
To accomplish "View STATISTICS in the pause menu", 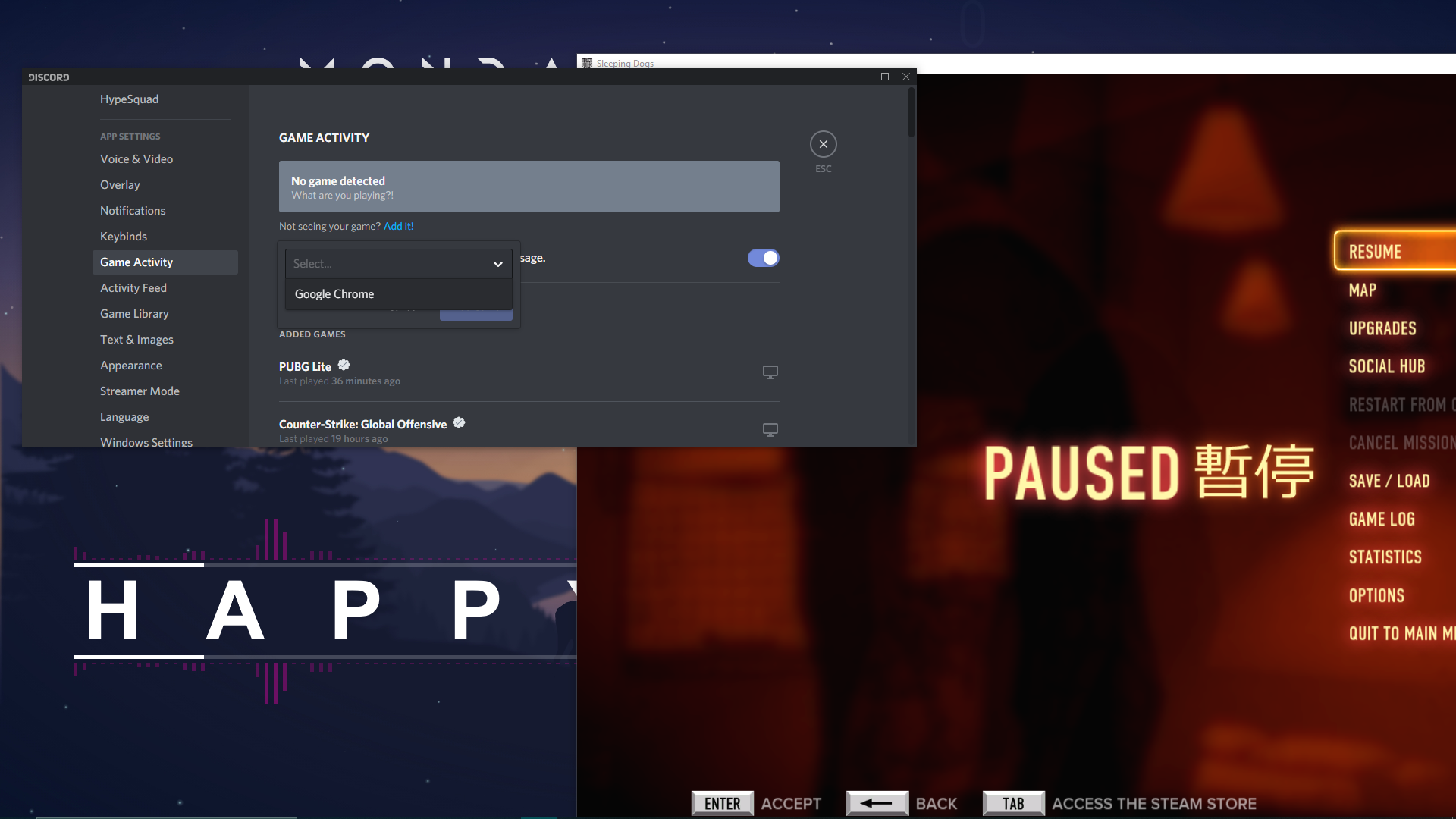I will [x=1385, y=557].
